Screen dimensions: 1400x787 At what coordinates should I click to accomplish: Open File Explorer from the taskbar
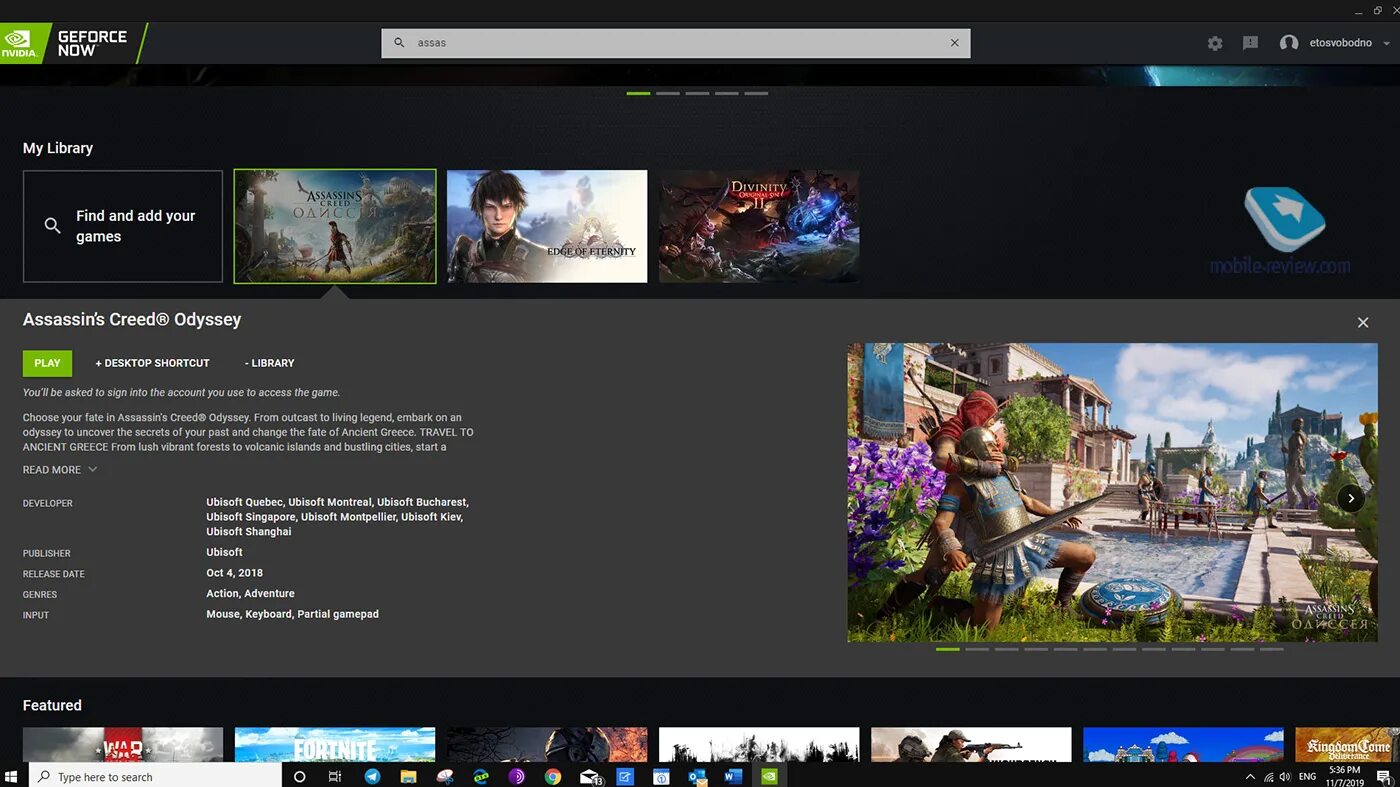(x=408, y=776)
